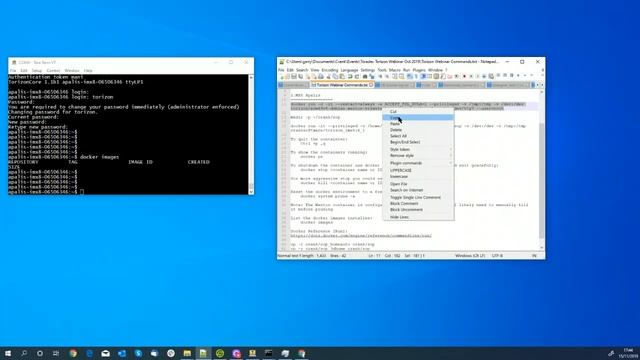Click docker.com reference link in document
Viewport: 640px width, 360px height.
point(361,236)
